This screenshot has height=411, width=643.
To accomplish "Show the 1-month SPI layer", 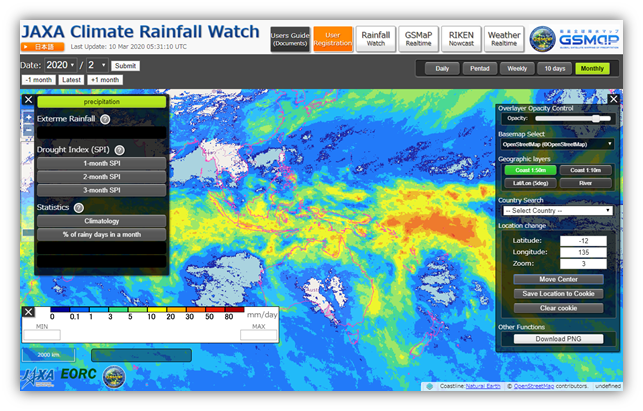I will (102, 163).
